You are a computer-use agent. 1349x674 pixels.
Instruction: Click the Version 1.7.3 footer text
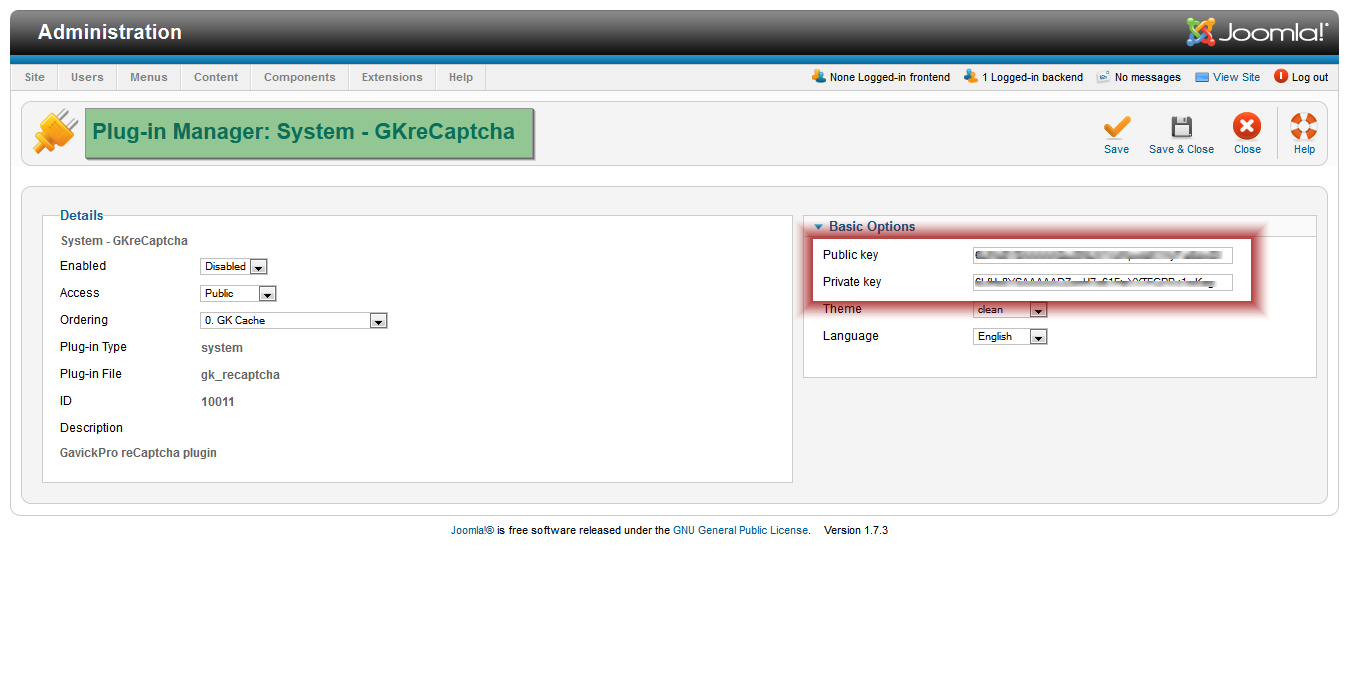click(856, 530)
